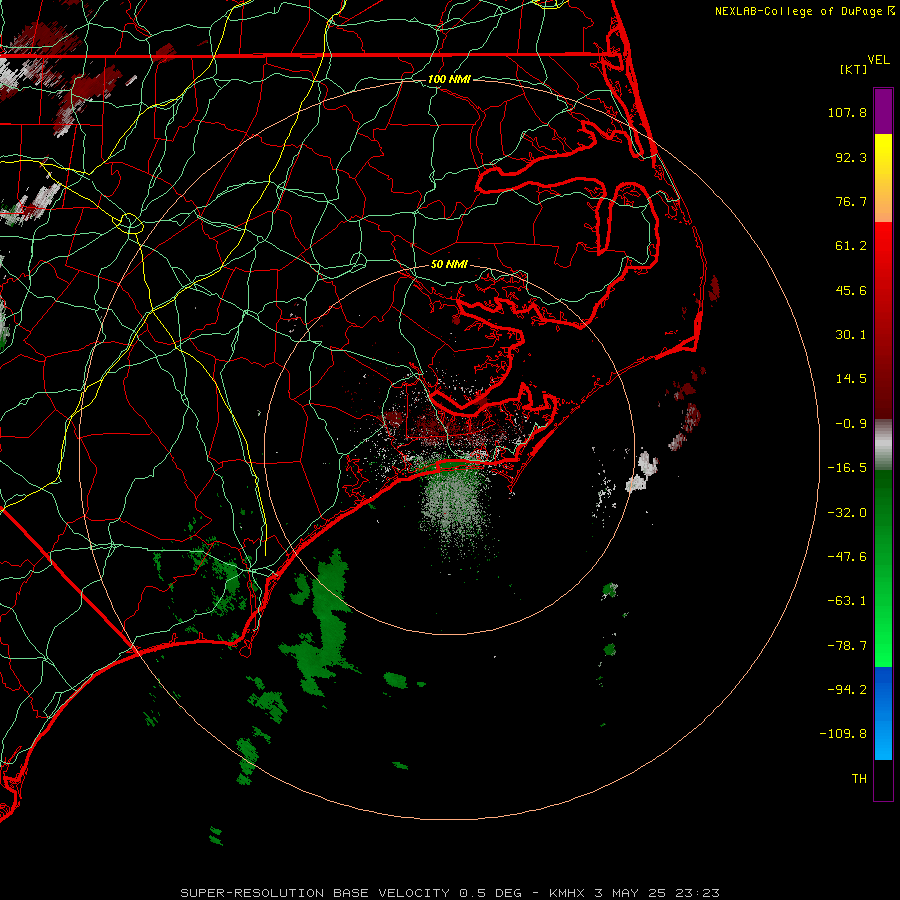Click the 50 NMI range ring label

click(x=449, y=264)
